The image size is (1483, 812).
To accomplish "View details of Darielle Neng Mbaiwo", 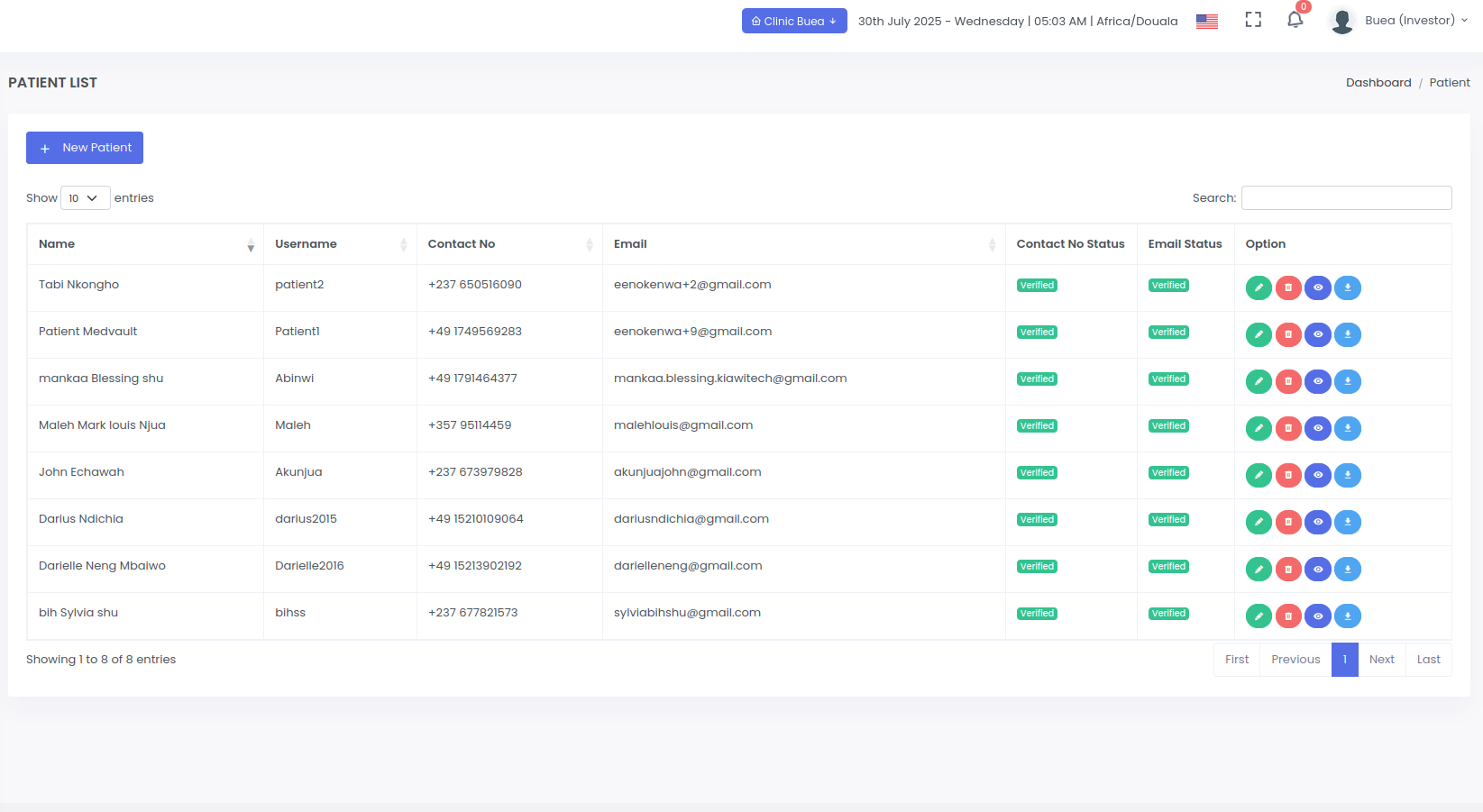I will 1318,569.
